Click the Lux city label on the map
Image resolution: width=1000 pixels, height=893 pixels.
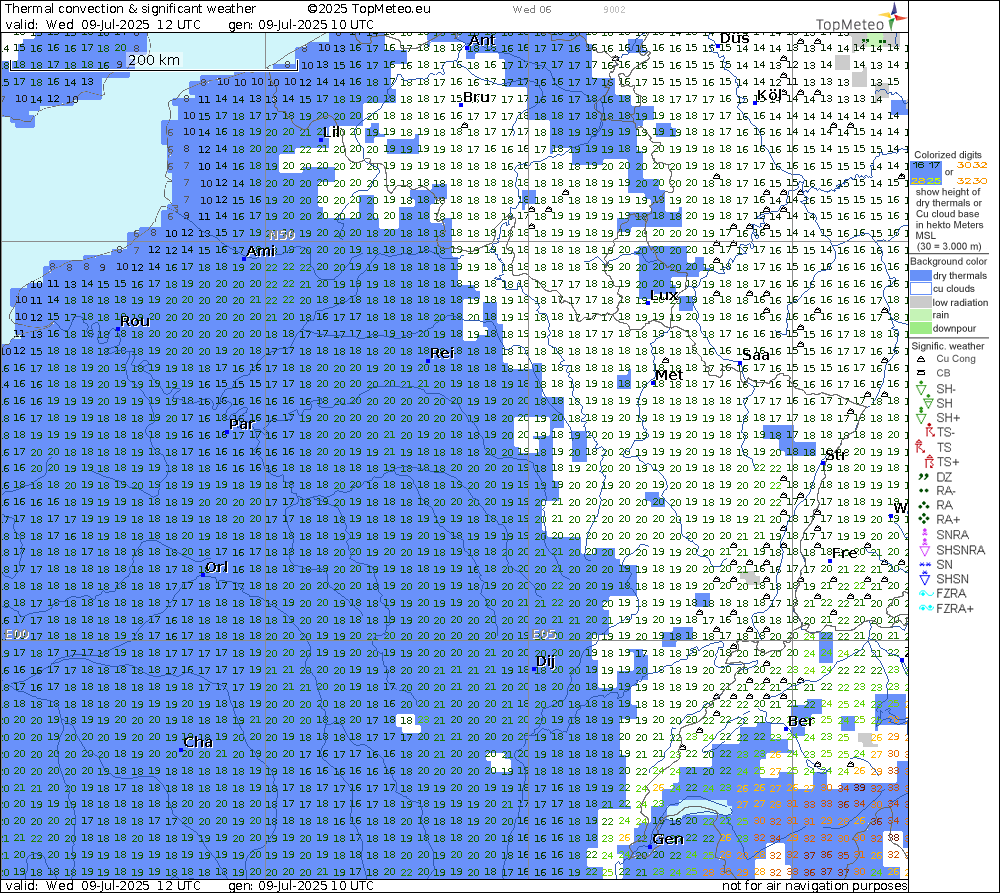664,295
